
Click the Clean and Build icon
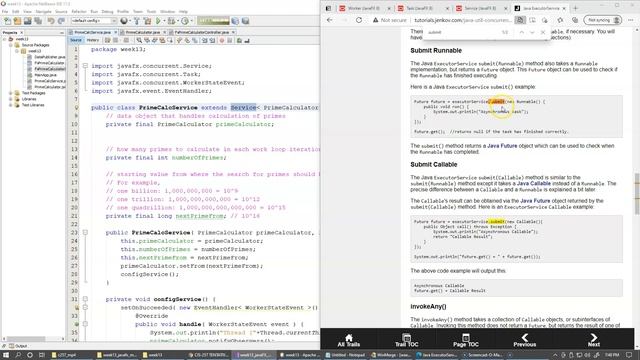pos(147,21)
